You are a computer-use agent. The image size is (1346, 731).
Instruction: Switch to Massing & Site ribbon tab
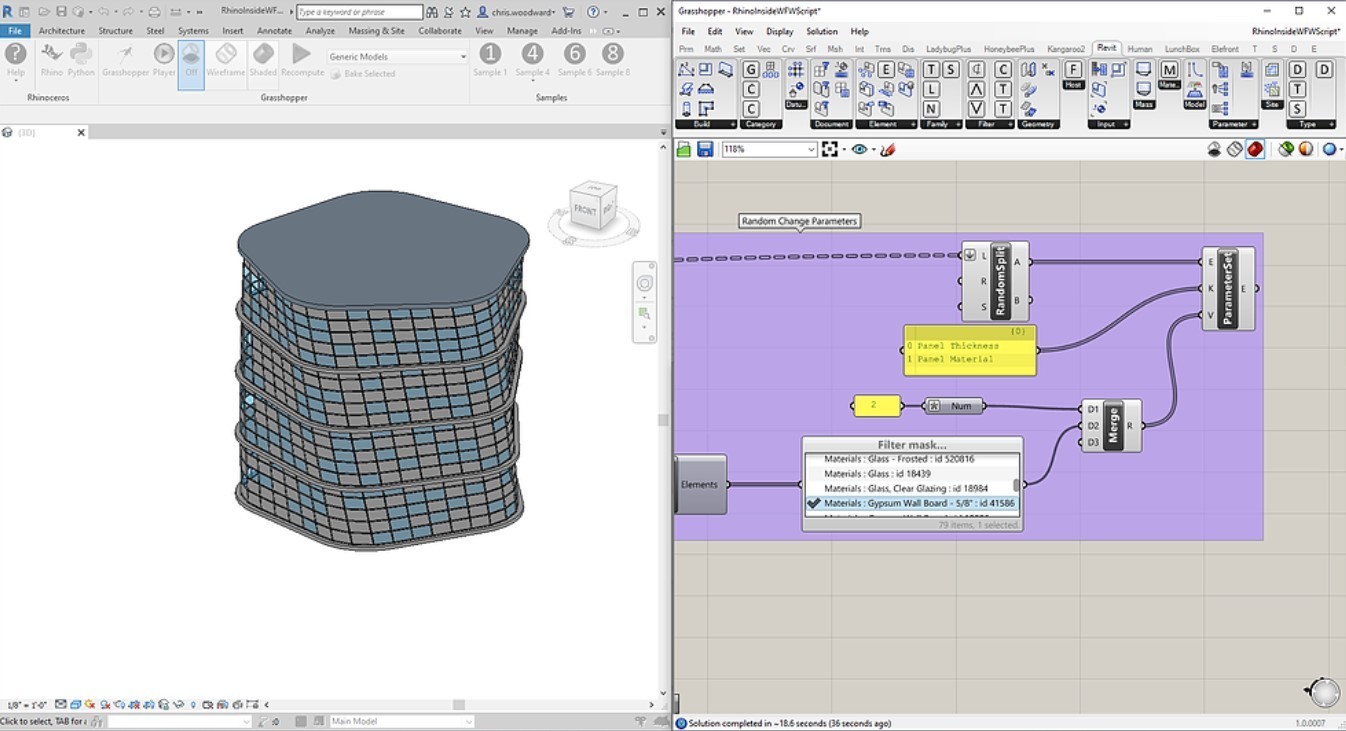pyautogui.click(x=376, y=31)
